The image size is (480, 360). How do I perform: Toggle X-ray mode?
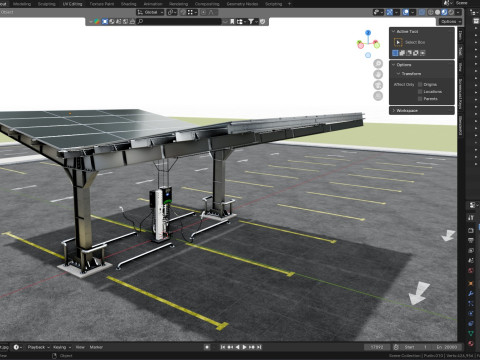coord(422,12)
